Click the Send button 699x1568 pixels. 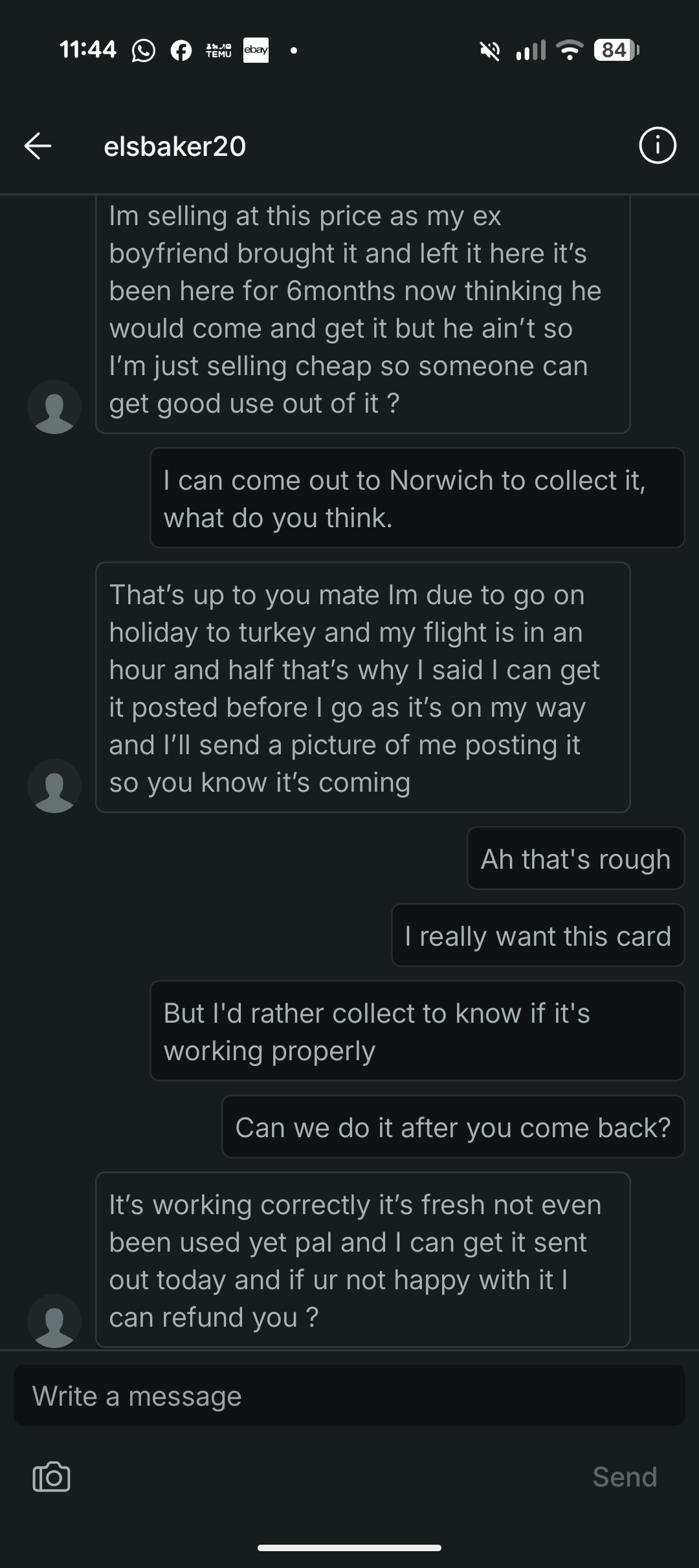tap(625, 1477)
